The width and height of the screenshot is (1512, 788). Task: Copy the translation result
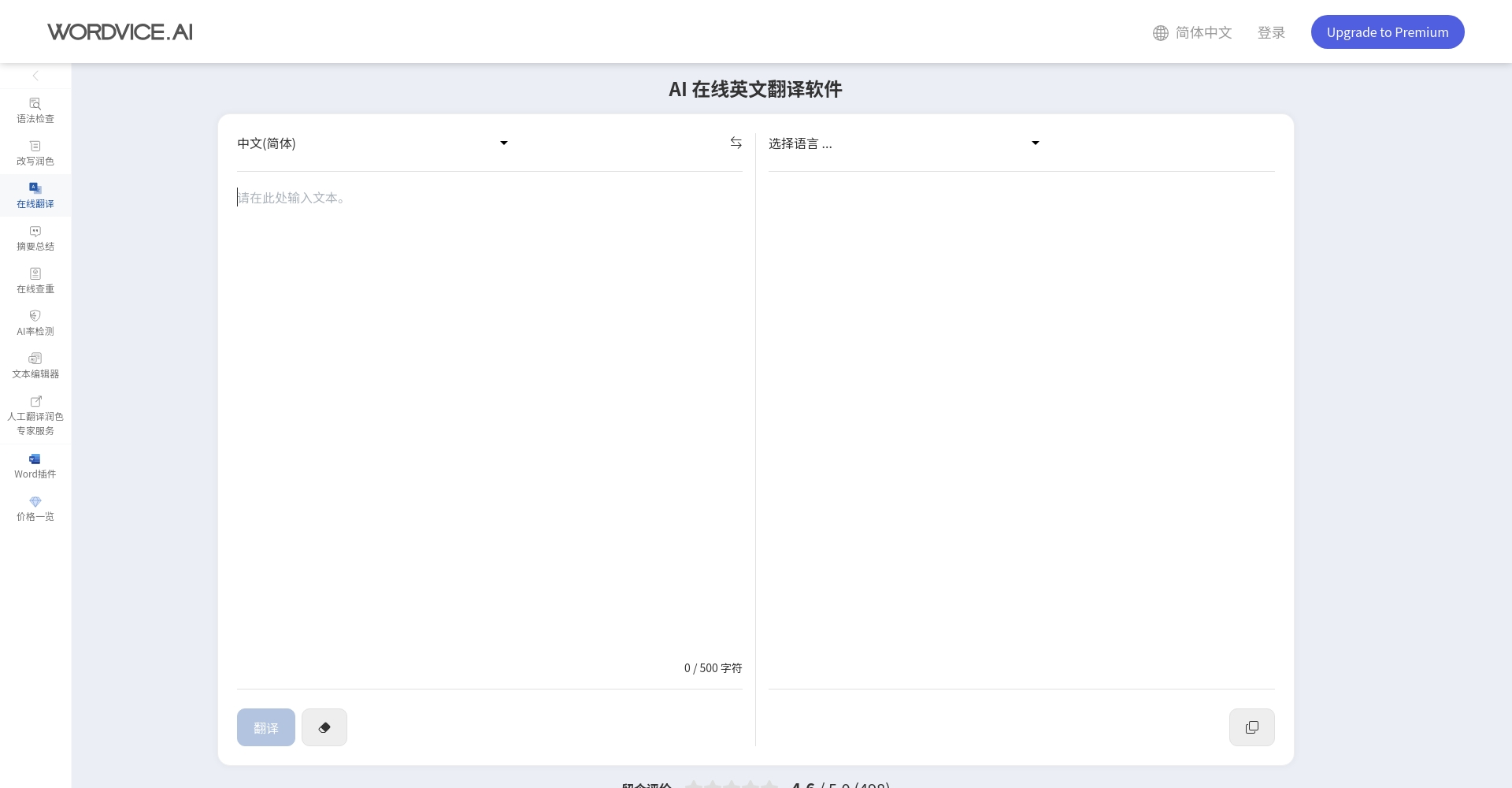(x=1251, y=727)
